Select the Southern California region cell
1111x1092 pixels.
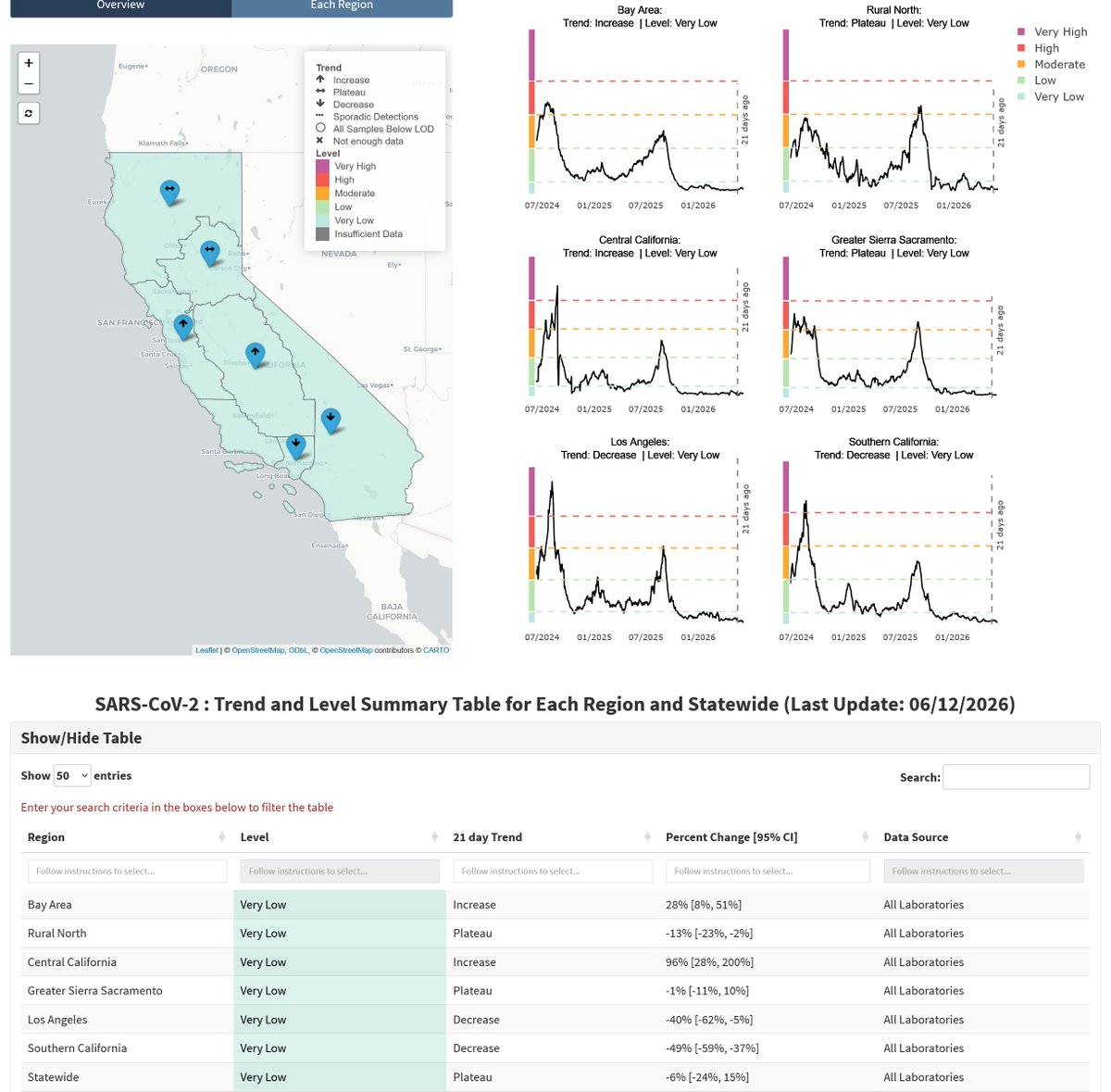point(127,1048)
